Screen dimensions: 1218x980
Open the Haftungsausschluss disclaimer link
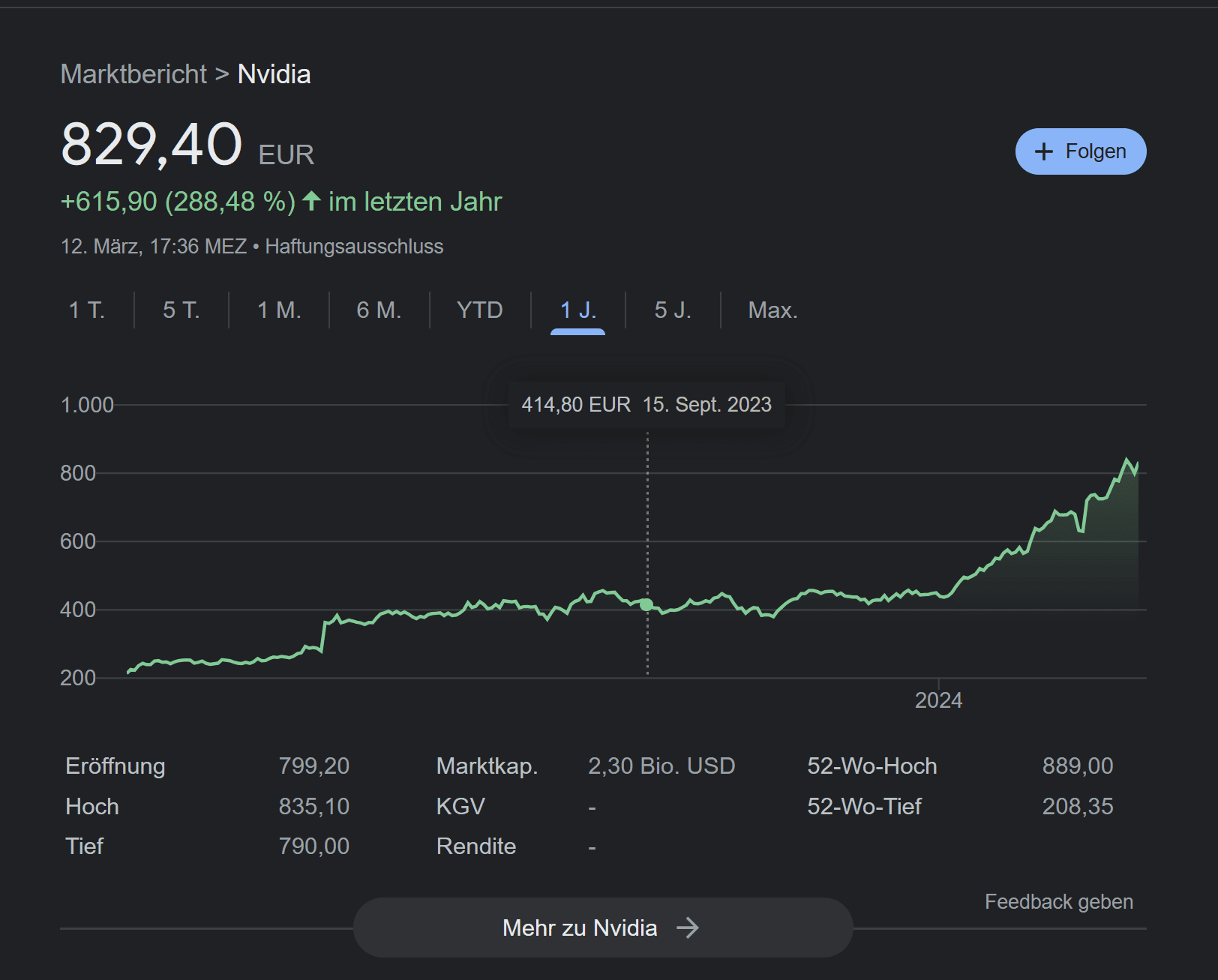[x=354, y=247]
